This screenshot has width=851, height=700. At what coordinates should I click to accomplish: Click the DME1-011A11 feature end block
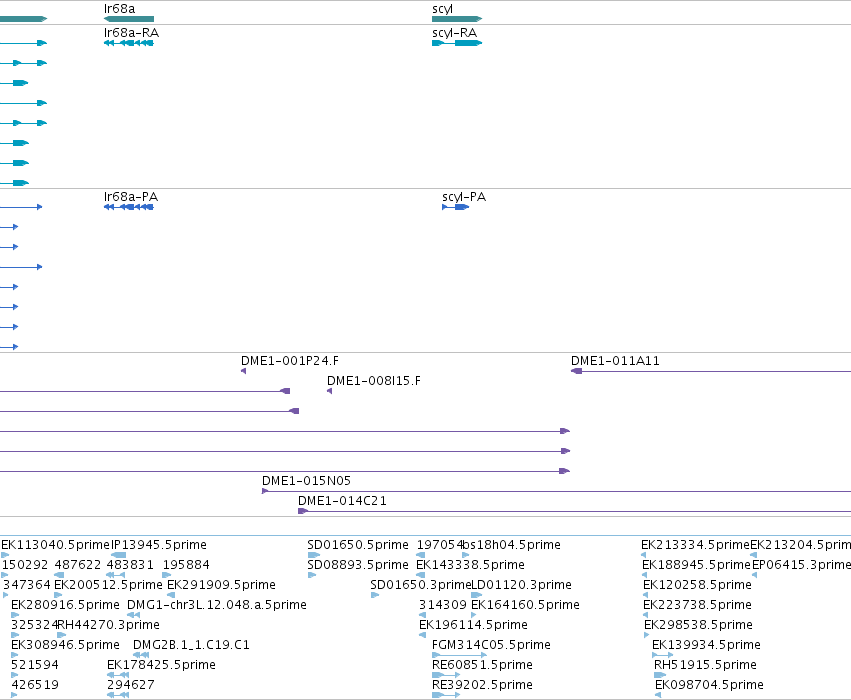[x=576, y=371]
